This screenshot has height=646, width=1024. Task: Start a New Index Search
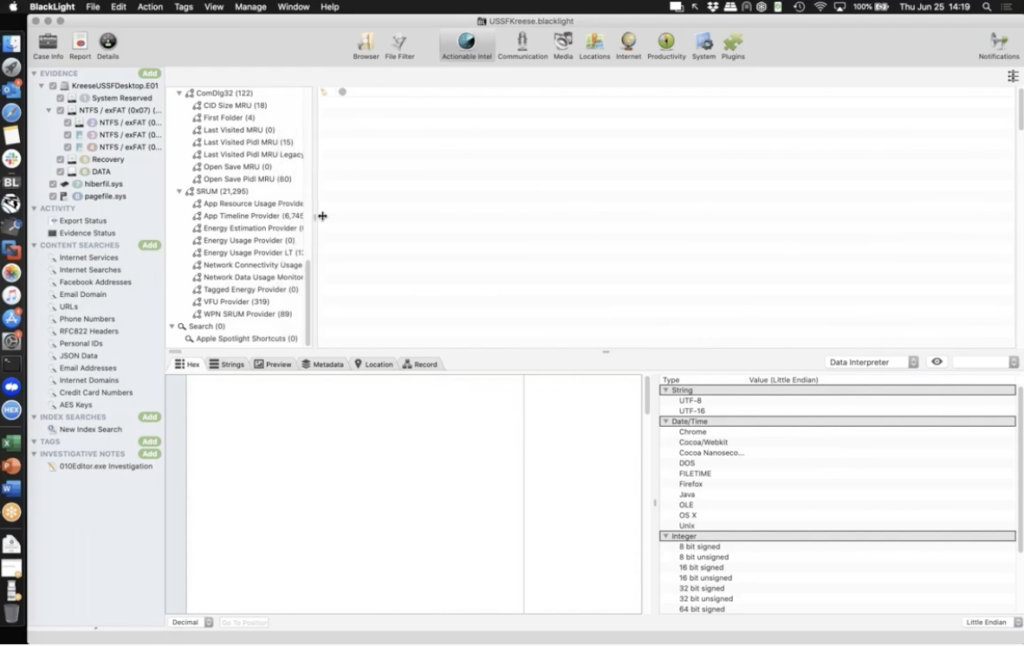click(x=90, y=430)
